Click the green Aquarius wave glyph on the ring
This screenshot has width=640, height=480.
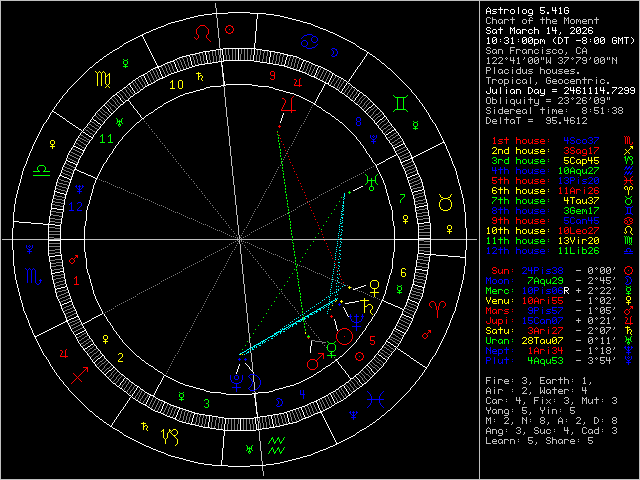(x=276, y=446)
